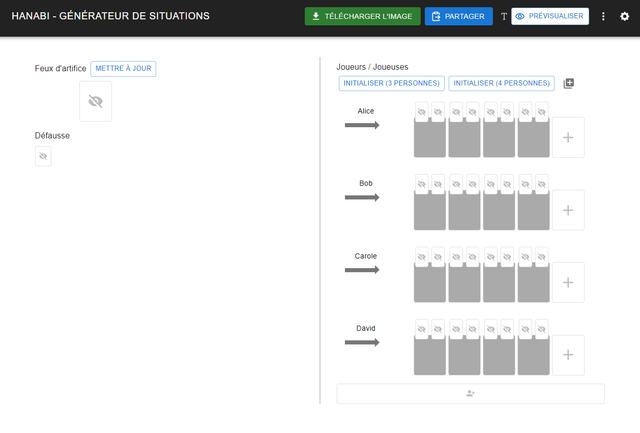This screenshot has width=640, height=433.
Task: Toggle left hint tag on Alice's first card
Action: [x=422, y=112]
